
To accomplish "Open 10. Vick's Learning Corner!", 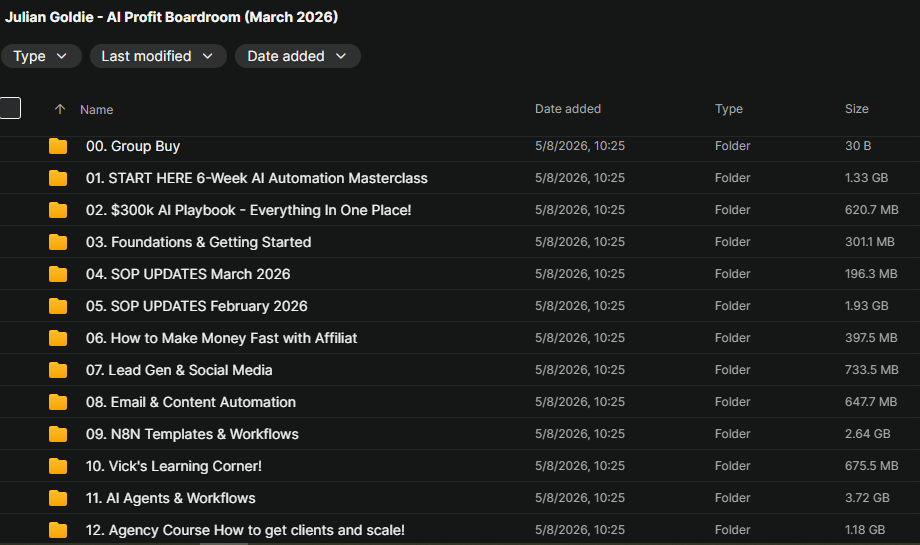I will coord(174,466).
